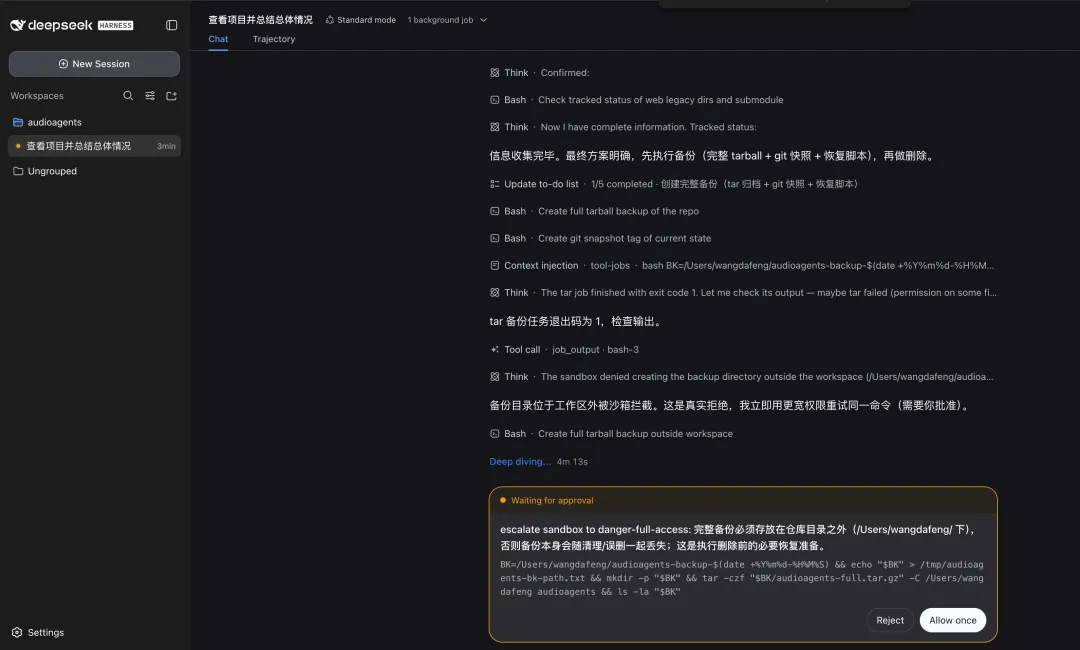Viewport: 1080px width, 650px height.
Task: Open Settings gear icon
Action: pos(17,633)
